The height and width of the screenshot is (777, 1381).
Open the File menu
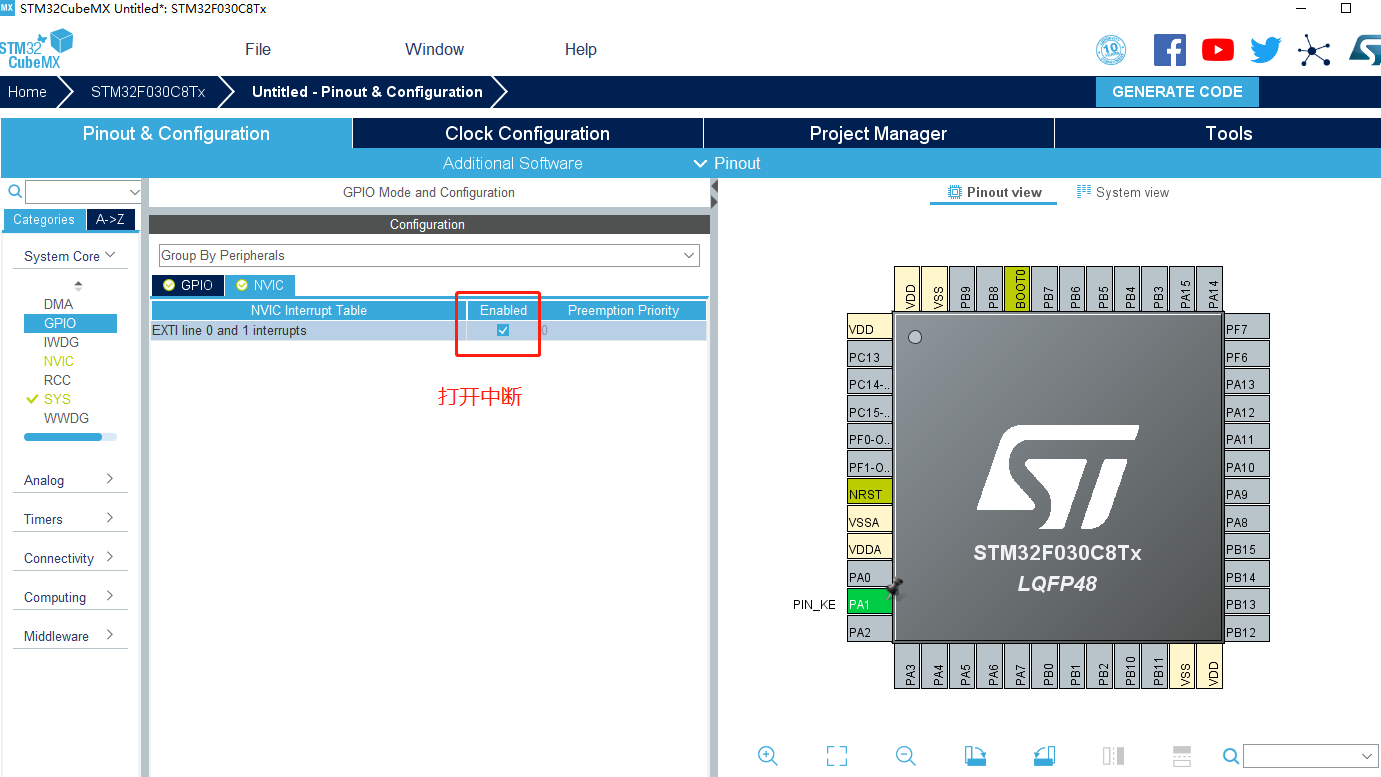coord(258,49)
